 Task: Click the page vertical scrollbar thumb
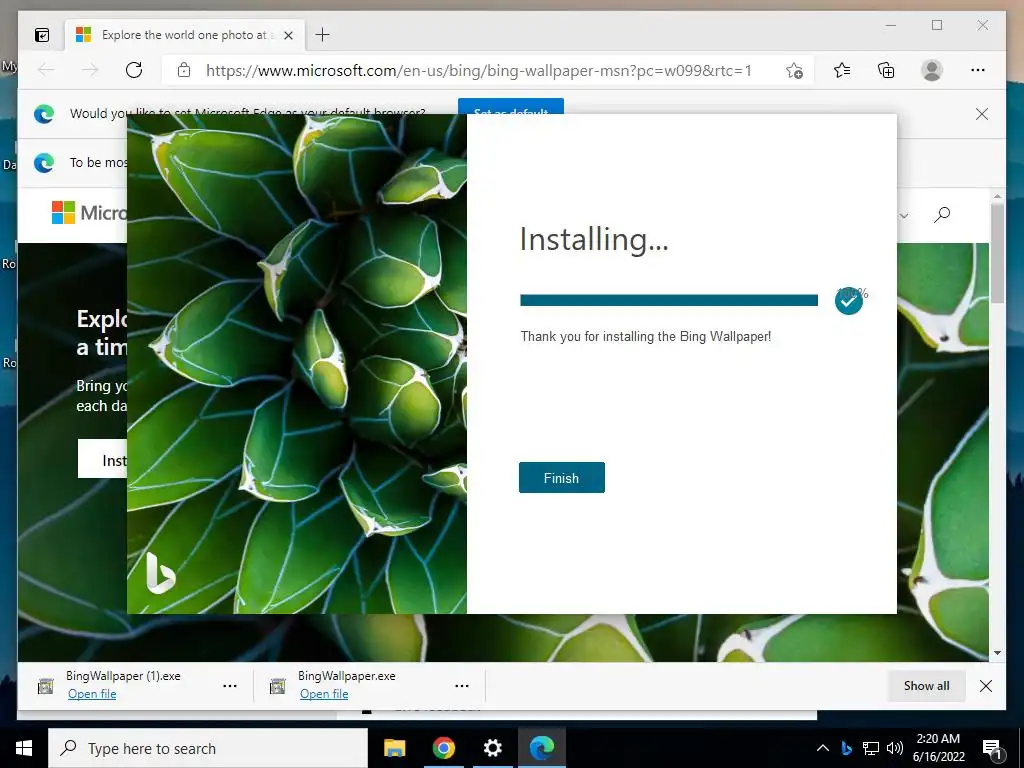(997, 253)
